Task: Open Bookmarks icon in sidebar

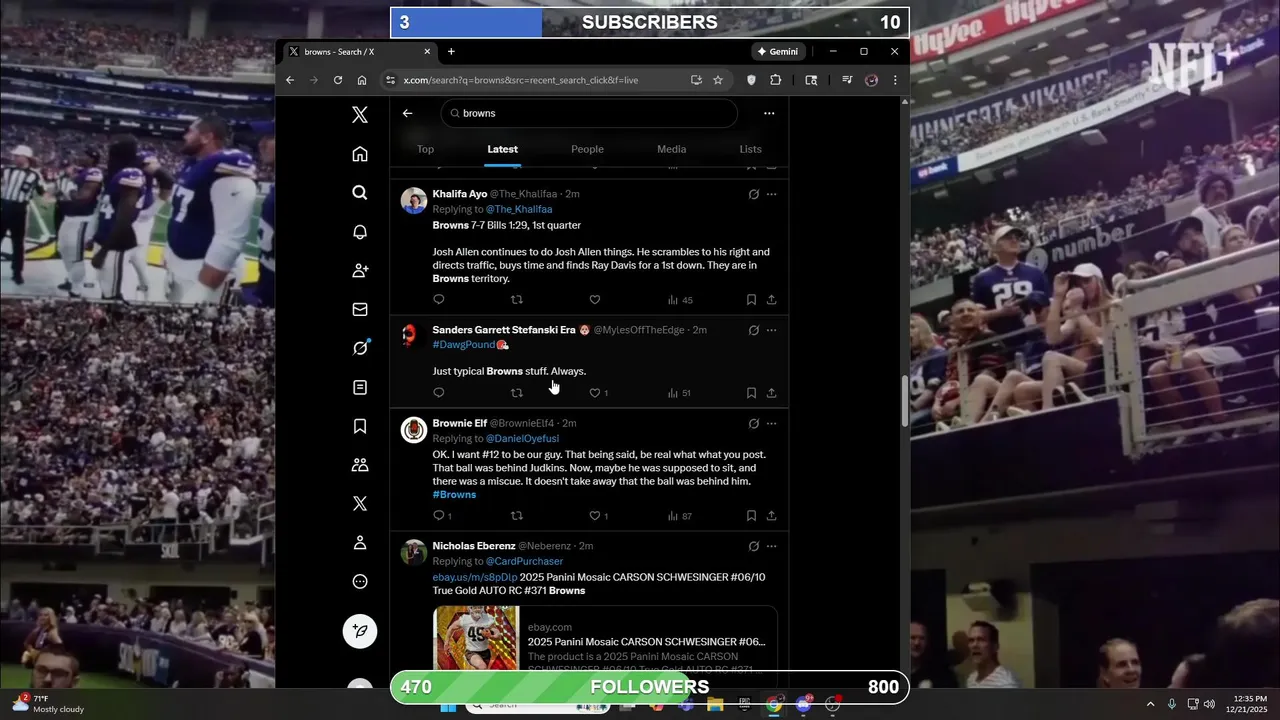Action: 360,426
